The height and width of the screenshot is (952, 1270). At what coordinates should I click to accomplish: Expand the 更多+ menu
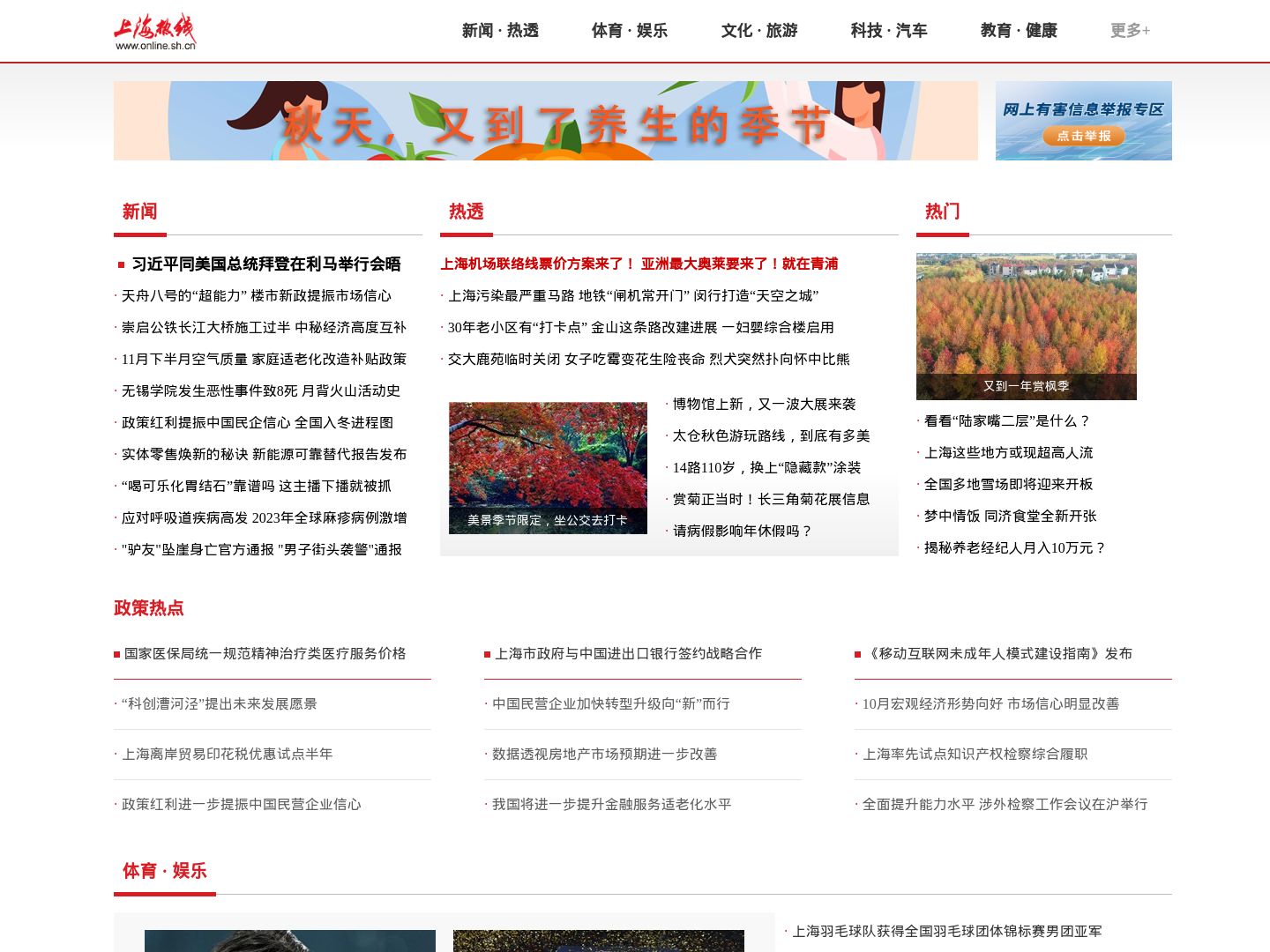point(1129,31)
